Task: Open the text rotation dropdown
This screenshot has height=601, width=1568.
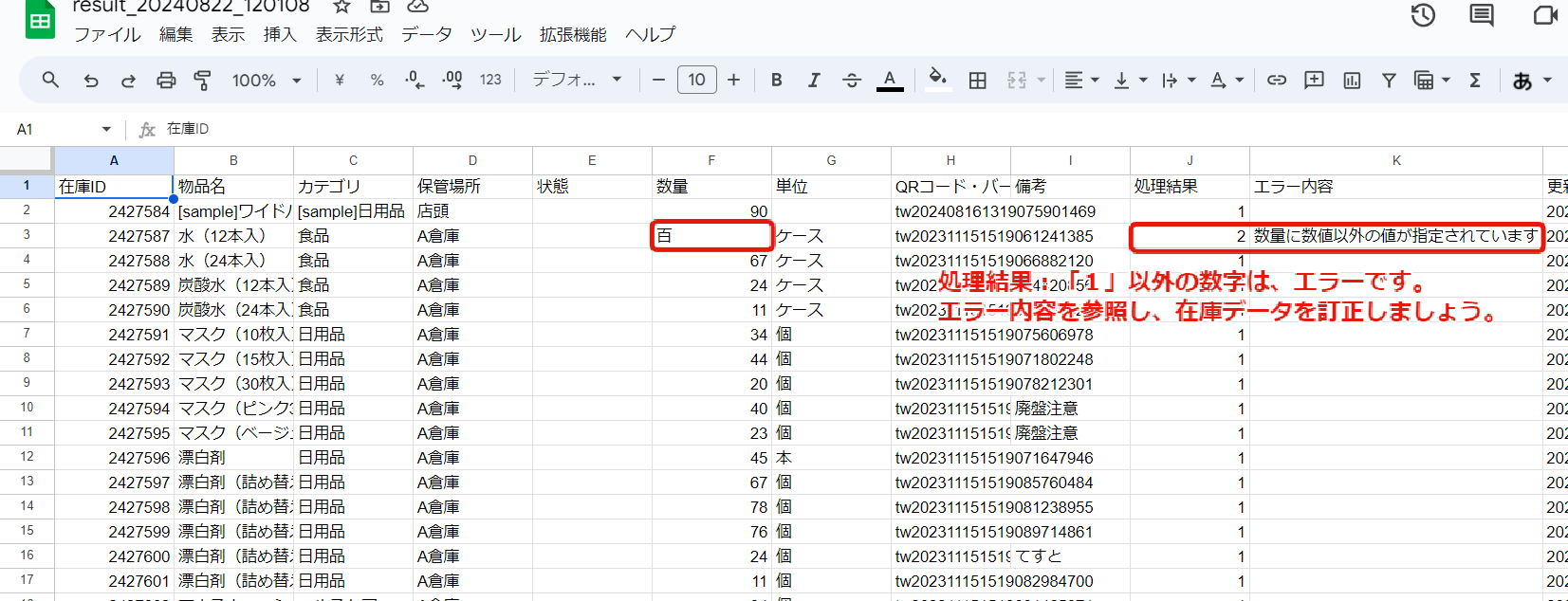Action: (1227, 81)
